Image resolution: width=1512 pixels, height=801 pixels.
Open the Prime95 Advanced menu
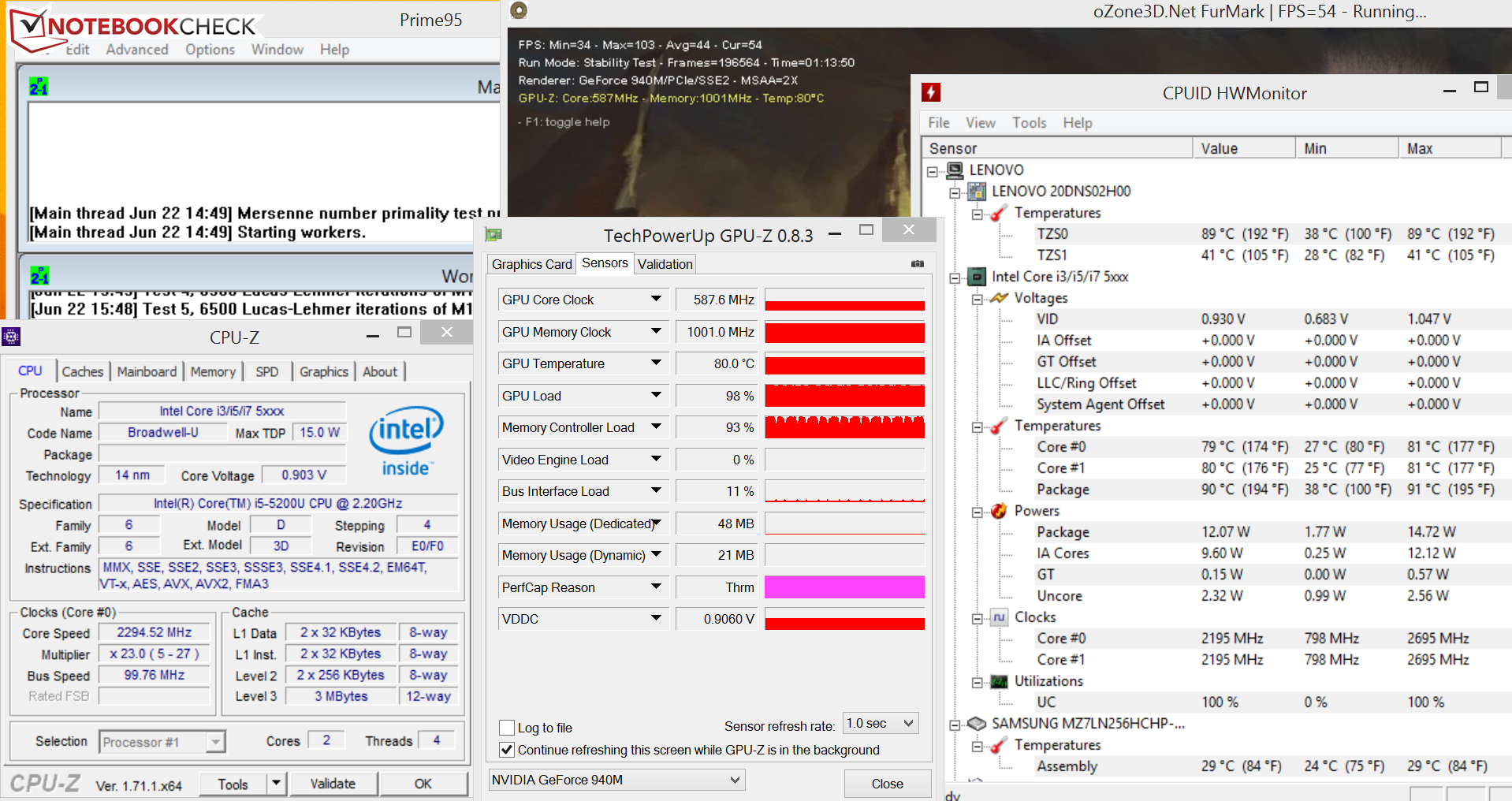137,50
